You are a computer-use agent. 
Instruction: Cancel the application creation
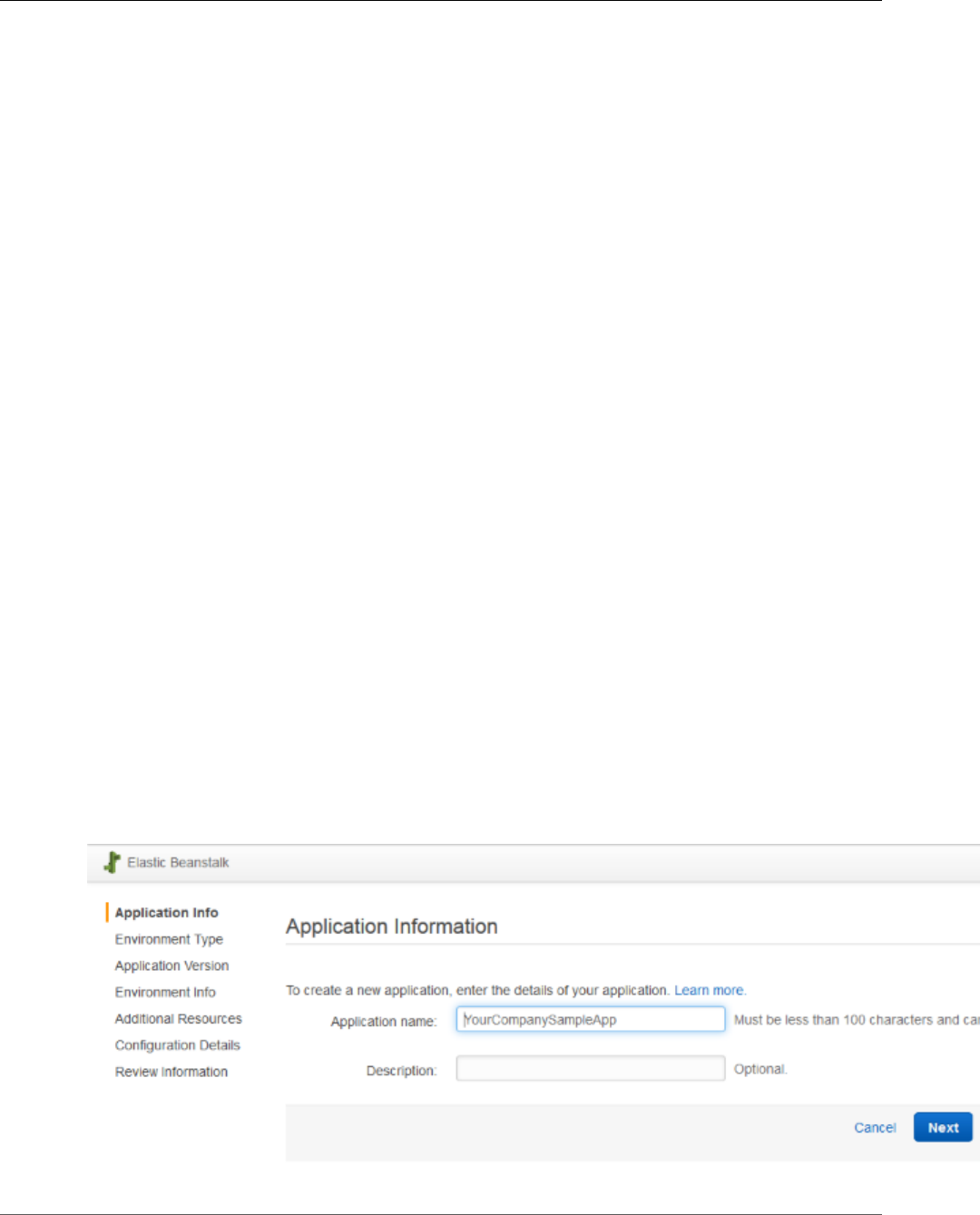tap(875, 1127)
